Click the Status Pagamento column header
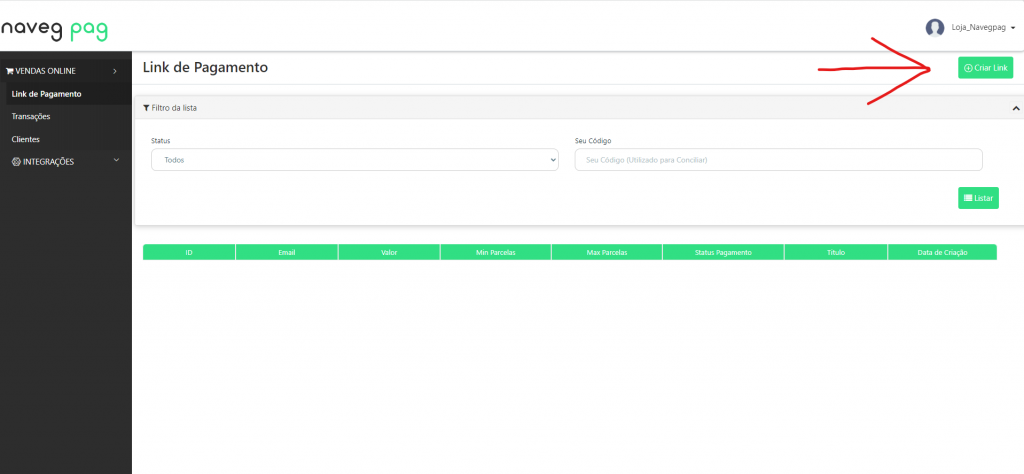Viewport: 1024px width, 474px height. (723, 252)
